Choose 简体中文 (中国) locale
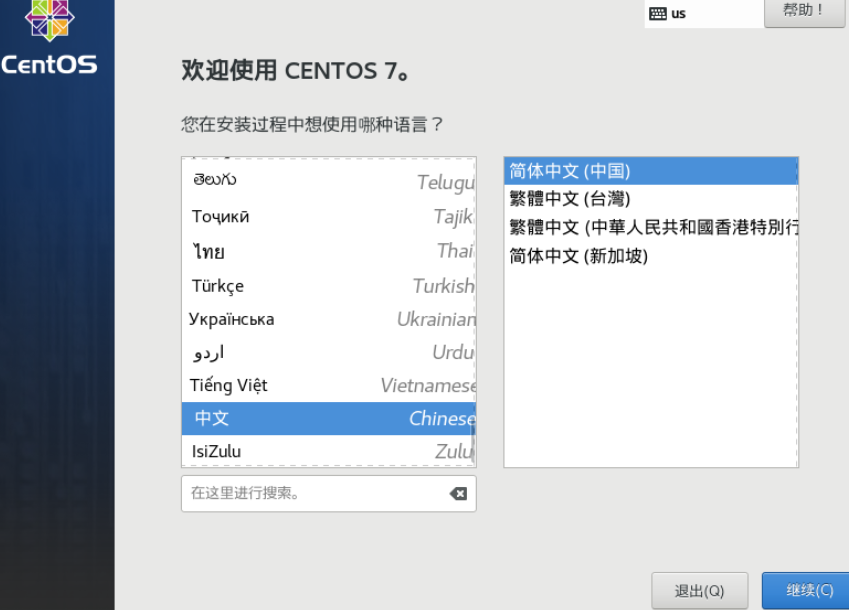The height and width of the screenshot is (610, 849). [x=651, y=171]
